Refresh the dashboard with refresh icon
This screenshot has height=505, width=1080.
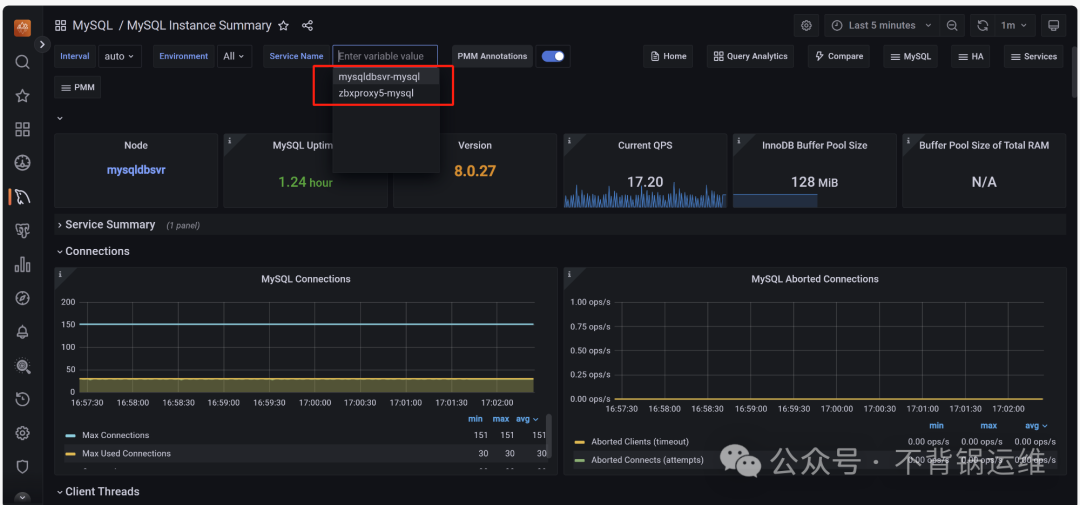[983, 25]
